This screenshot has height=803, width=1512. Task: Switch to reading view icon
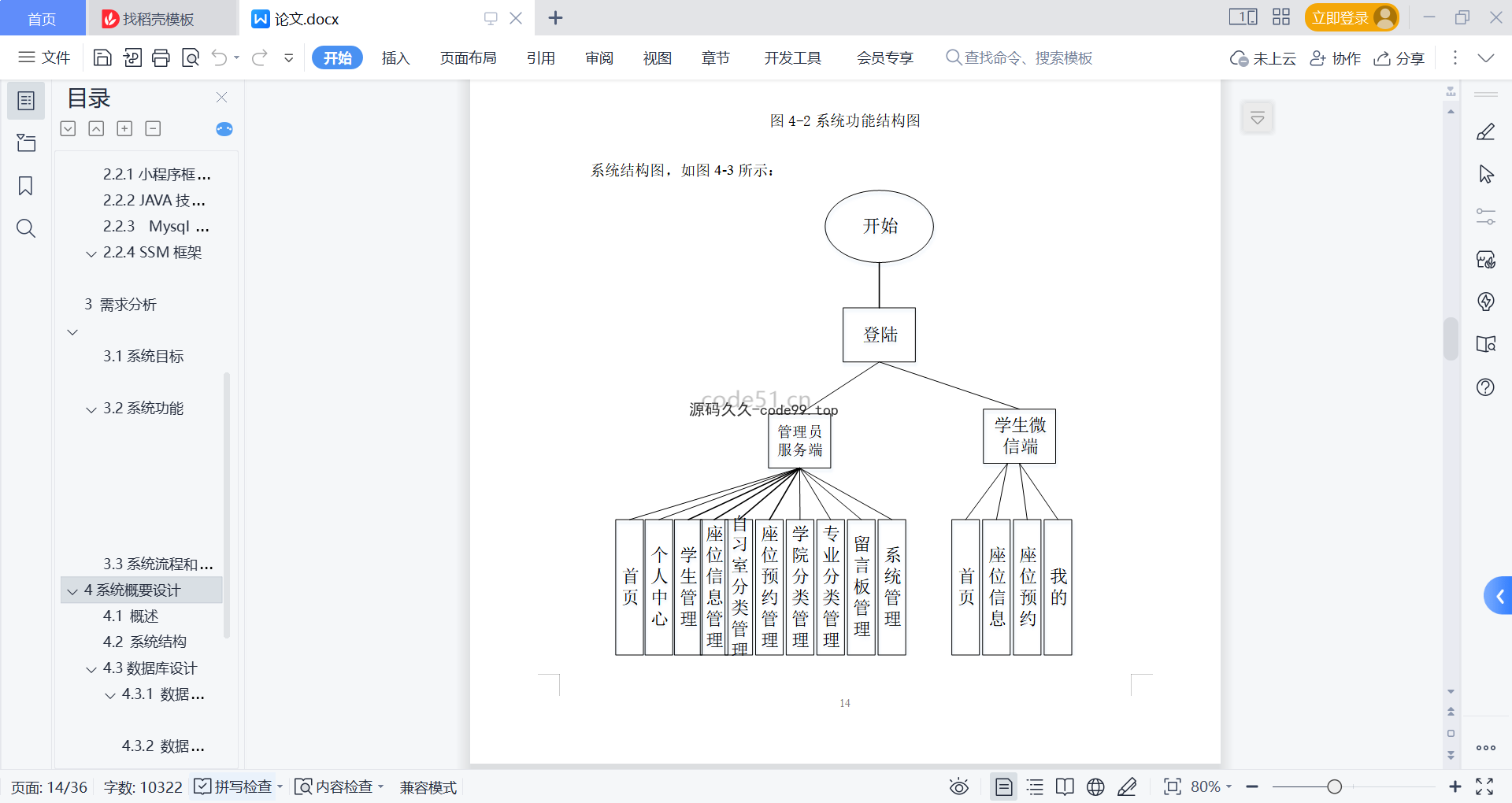coord(1065,786)
